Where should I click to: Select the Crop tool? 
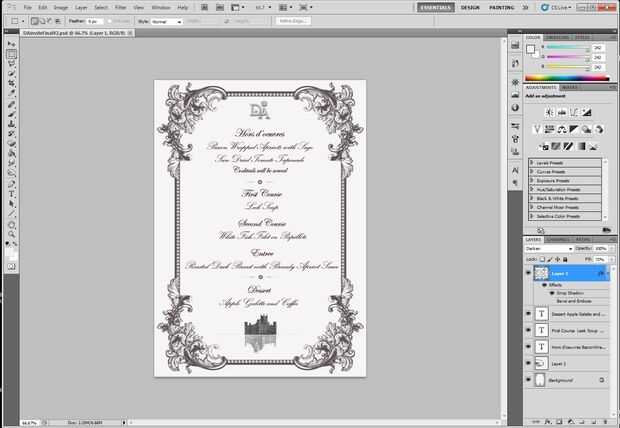12,84
